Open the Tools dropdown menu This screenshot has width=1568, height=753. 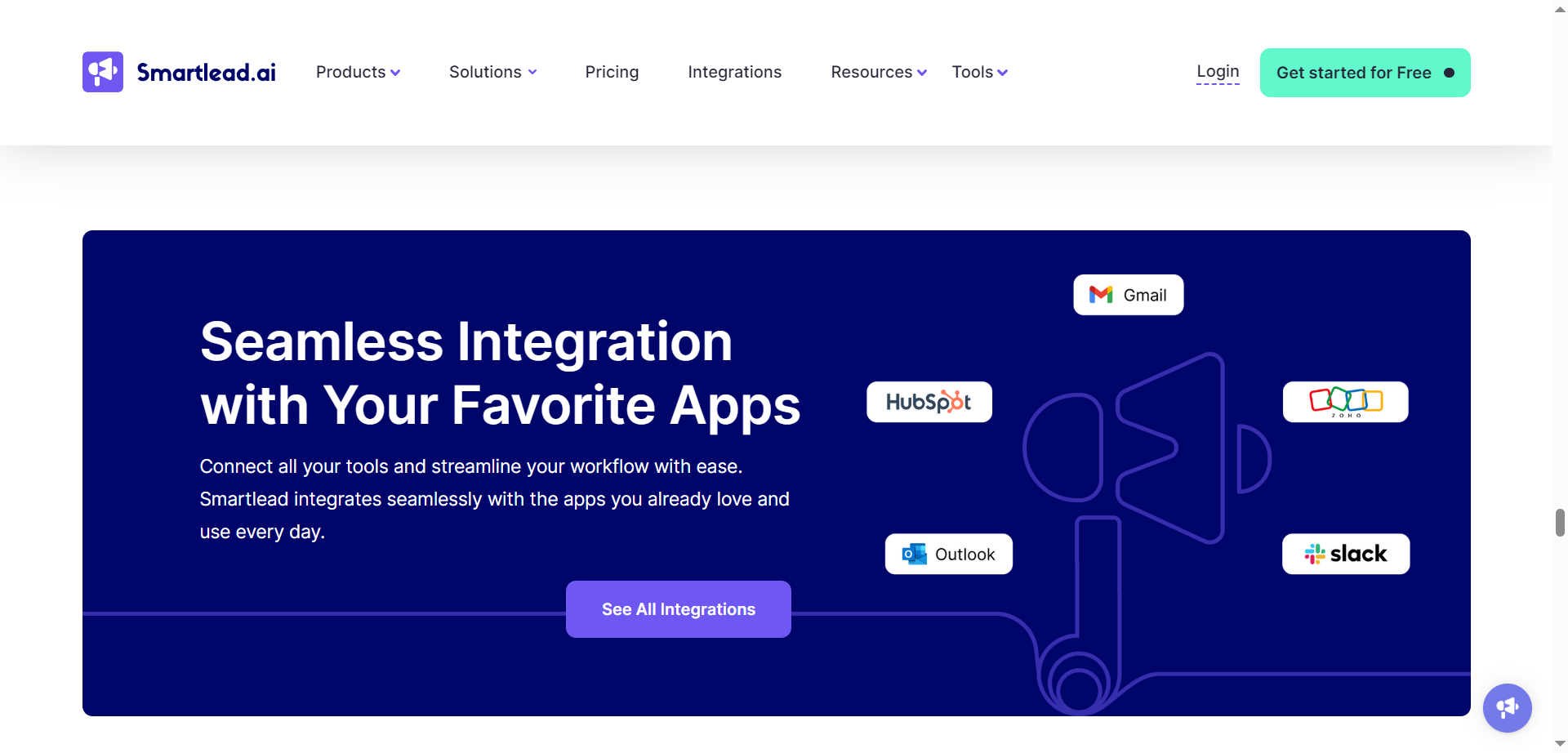[979, 72]
